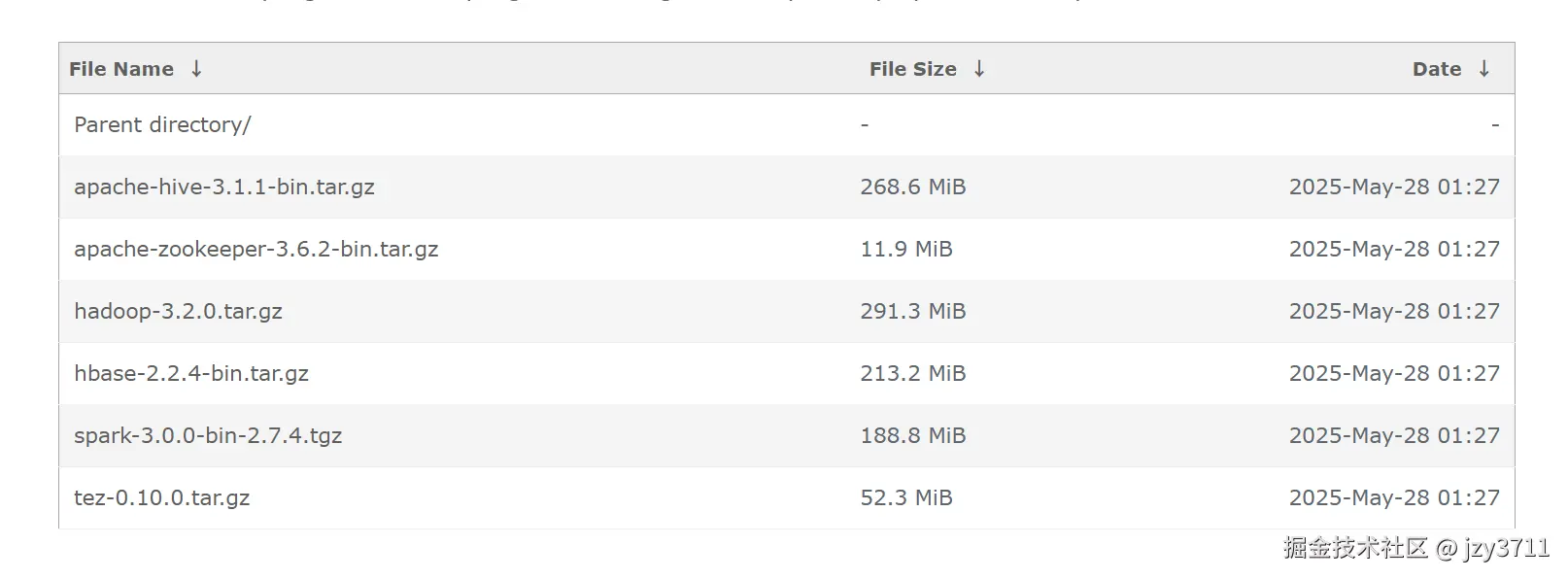Open the Parent directory link
1568x580 pixels.
pyautogui.click(x=162, y=125)
